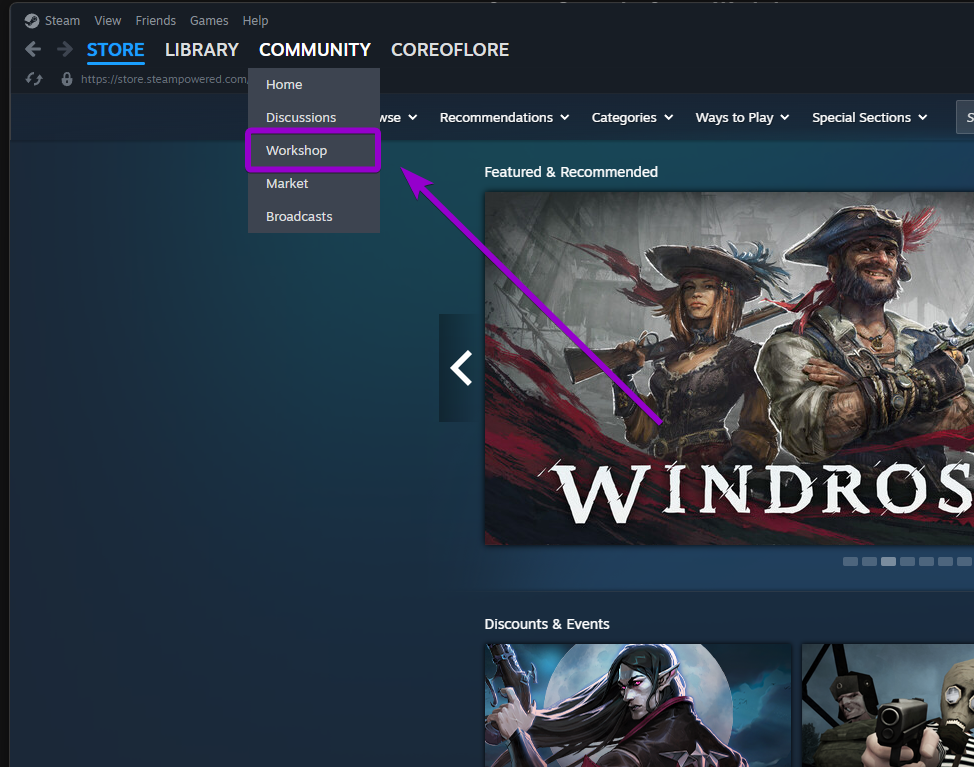
Task: Open the vampire character discount event card
Action: [x=638, y=705]
